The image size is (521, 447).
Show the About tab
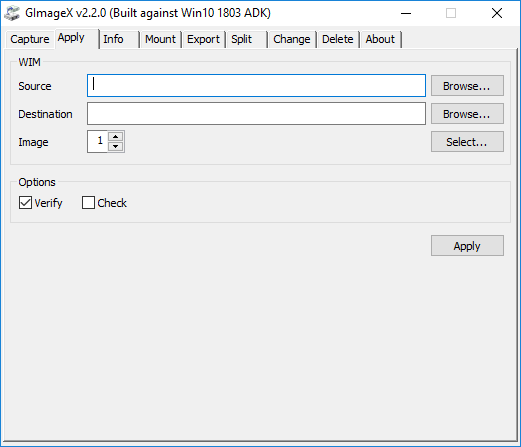(x=380, y=39)
